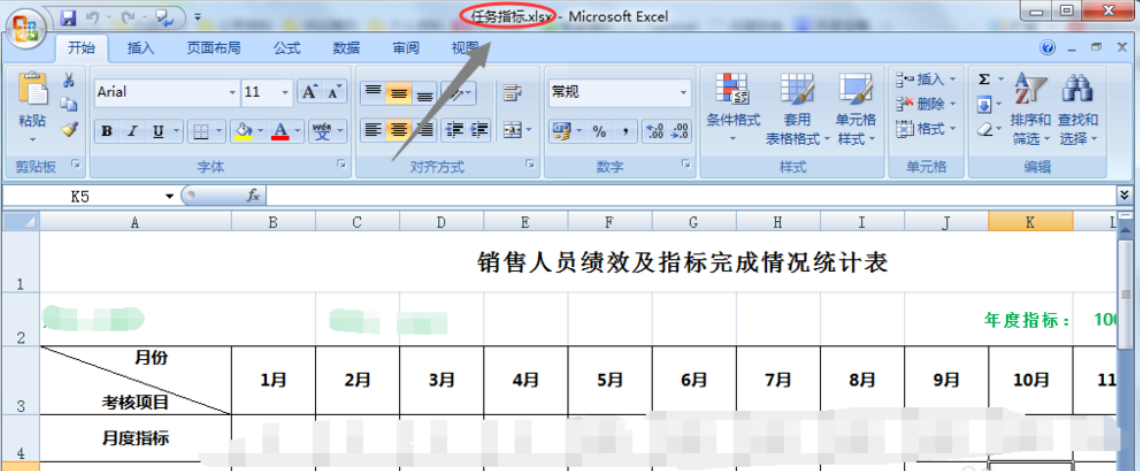Open the font size 11 dropdown
The image size is (1140, 471).
[286, 92]
